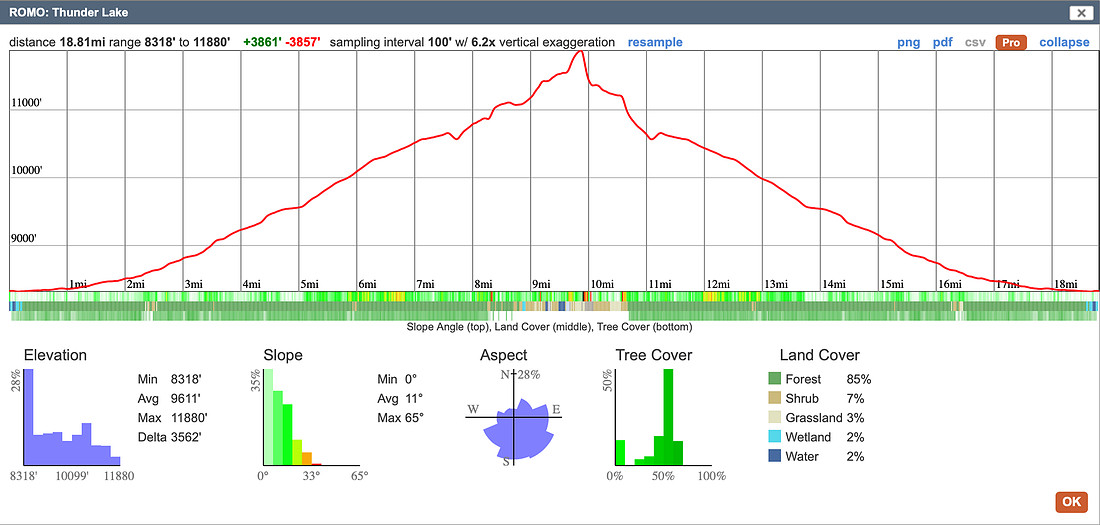Click the Land Cover heading
The height and width of the screenshot is (525, 1100).
click(819, 355)
